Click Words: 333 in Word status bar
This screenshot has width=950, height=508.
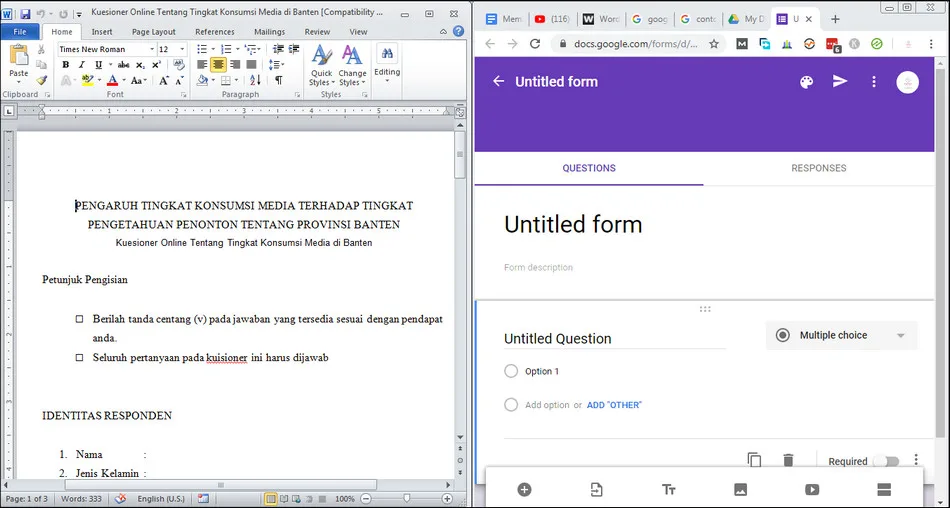[81, 499]
